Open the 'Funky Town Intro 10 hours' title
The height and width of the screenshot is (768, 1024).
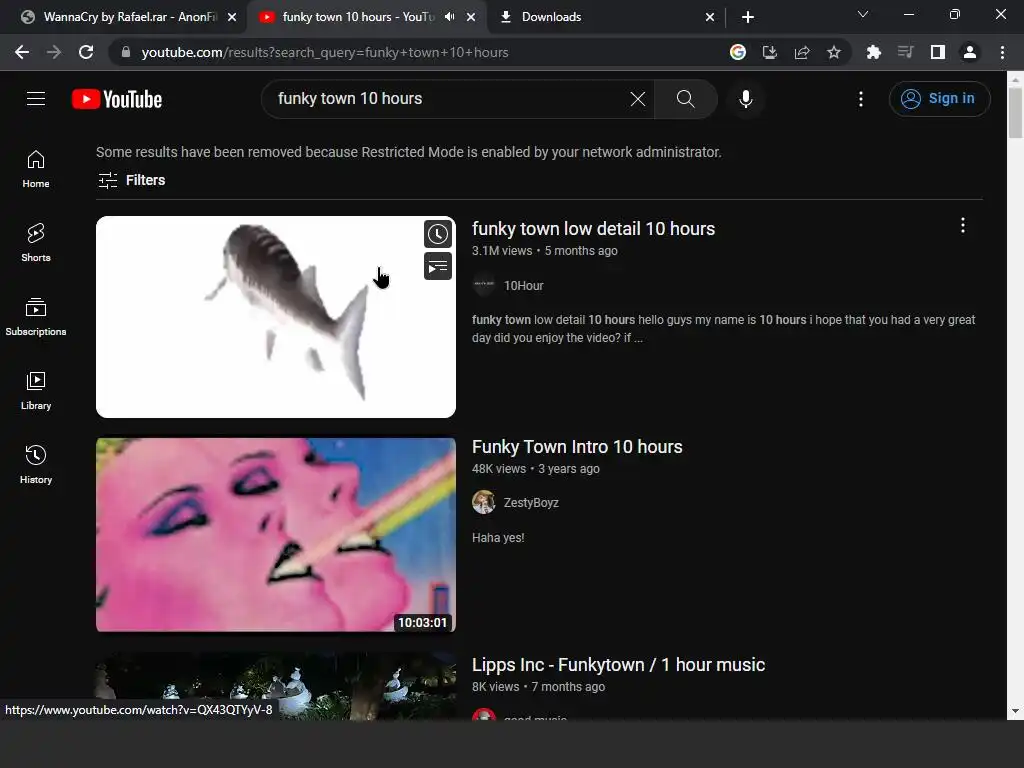point(577,447)
